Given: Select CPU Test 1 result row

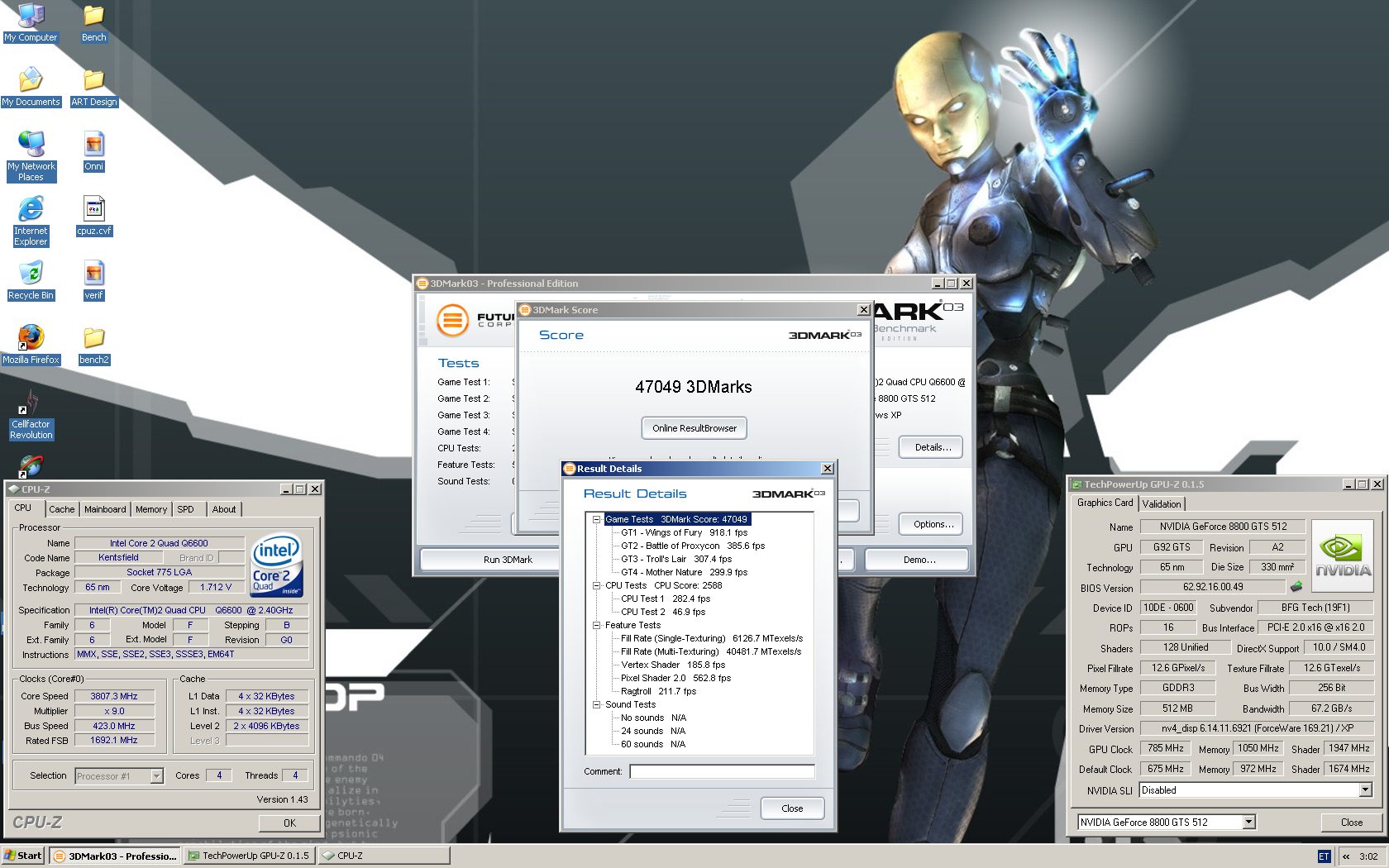Looking at the screenshot, I should point(666,599).
